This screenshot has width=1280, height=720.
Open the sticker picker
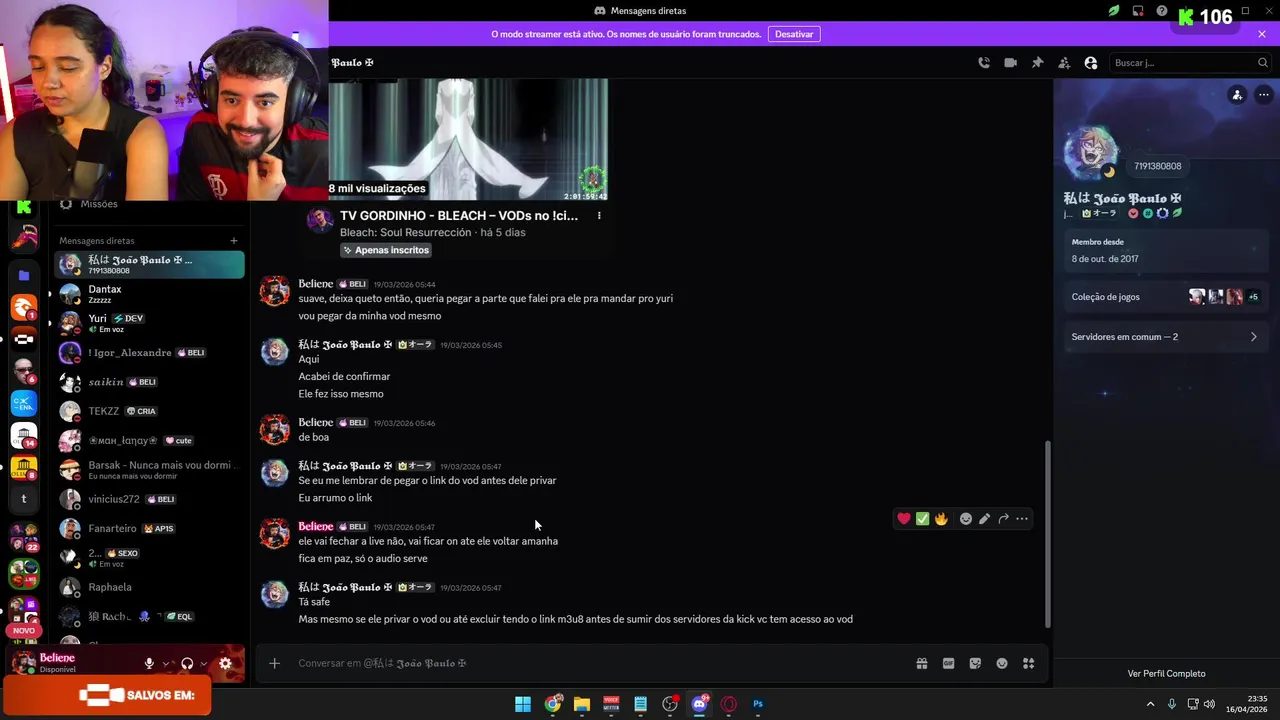coord(975,663)
